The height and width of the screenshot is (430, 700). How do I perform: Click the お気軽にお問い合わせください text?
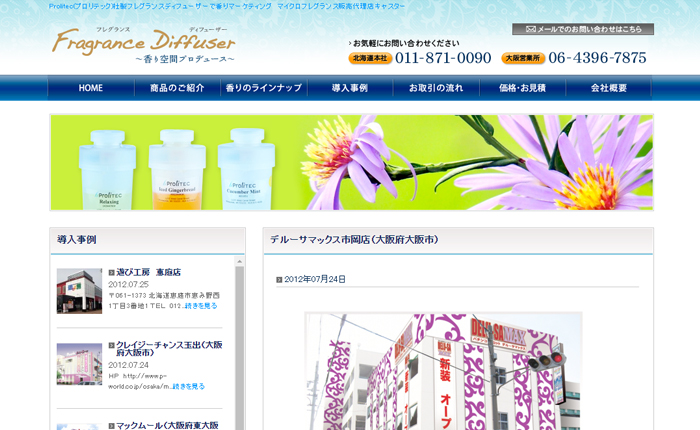click(406, 43)
